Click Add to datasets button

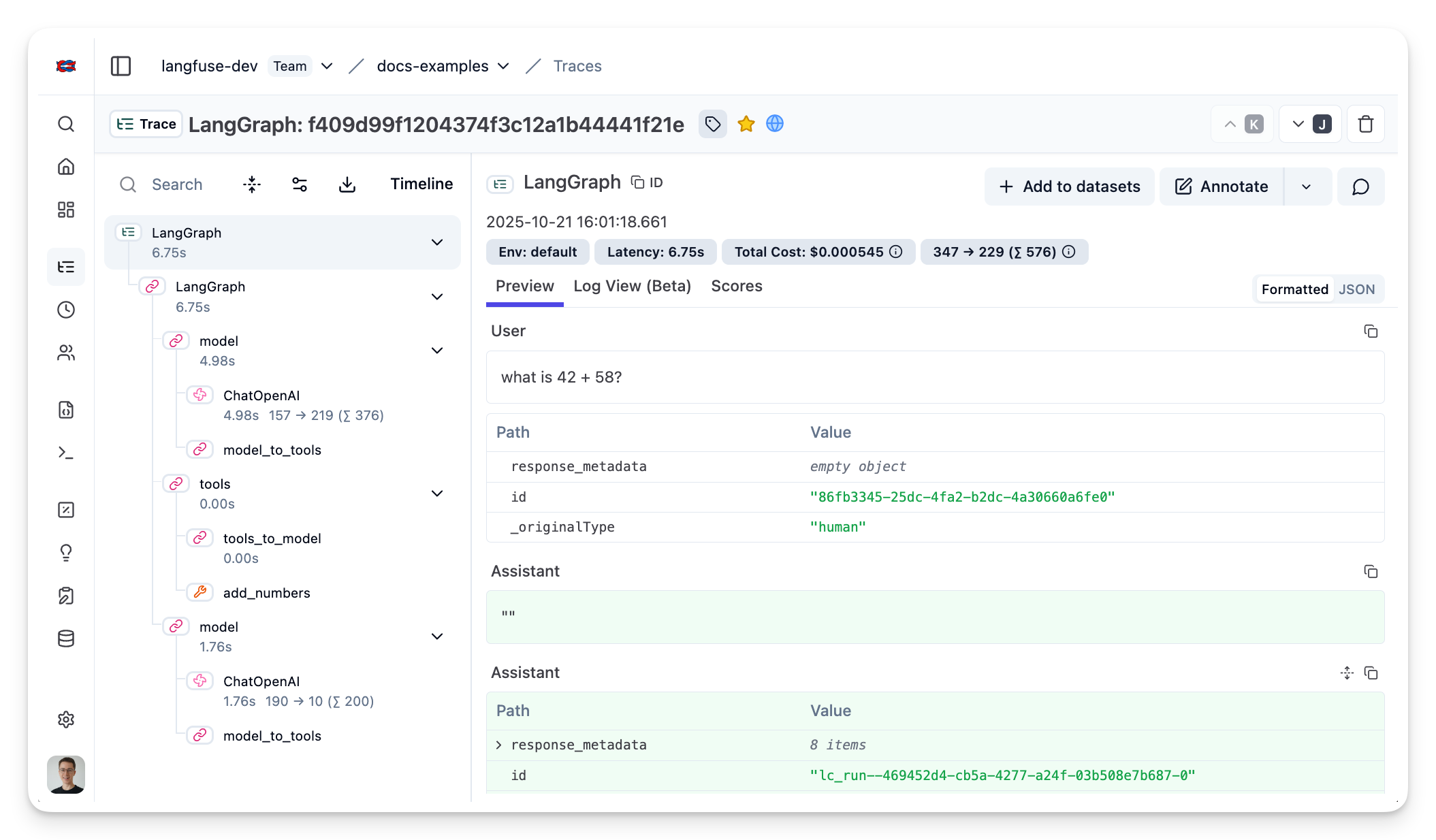pyautogui.click(x=1069, y=187)
